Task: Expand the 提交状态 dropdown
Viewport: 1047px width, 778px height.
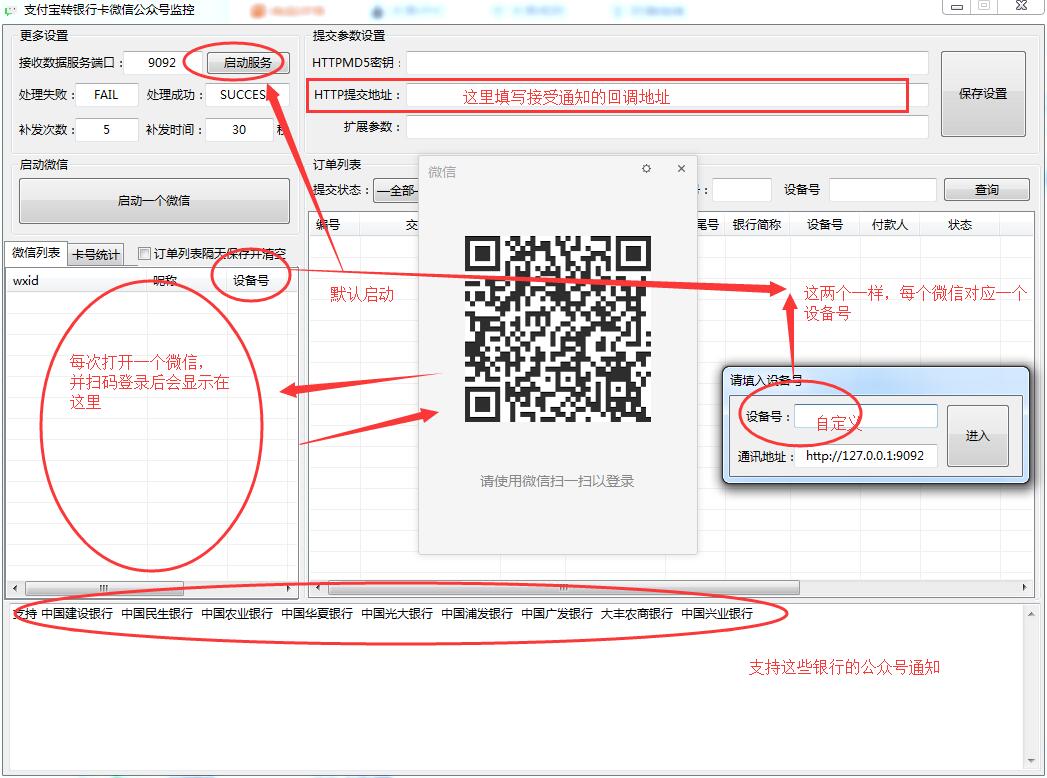Action: pyautogui.click(x=396, y=190)
